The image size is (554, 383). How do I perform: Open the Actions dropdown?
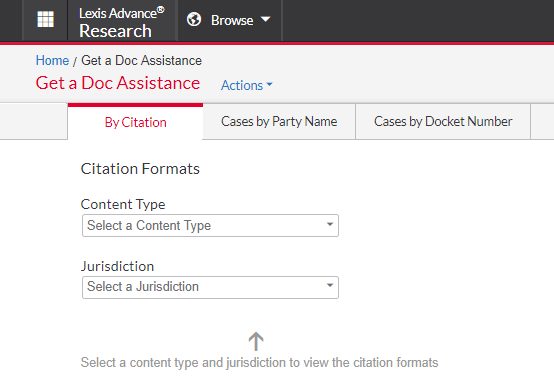pyautogui.click(x=247, y=85)
